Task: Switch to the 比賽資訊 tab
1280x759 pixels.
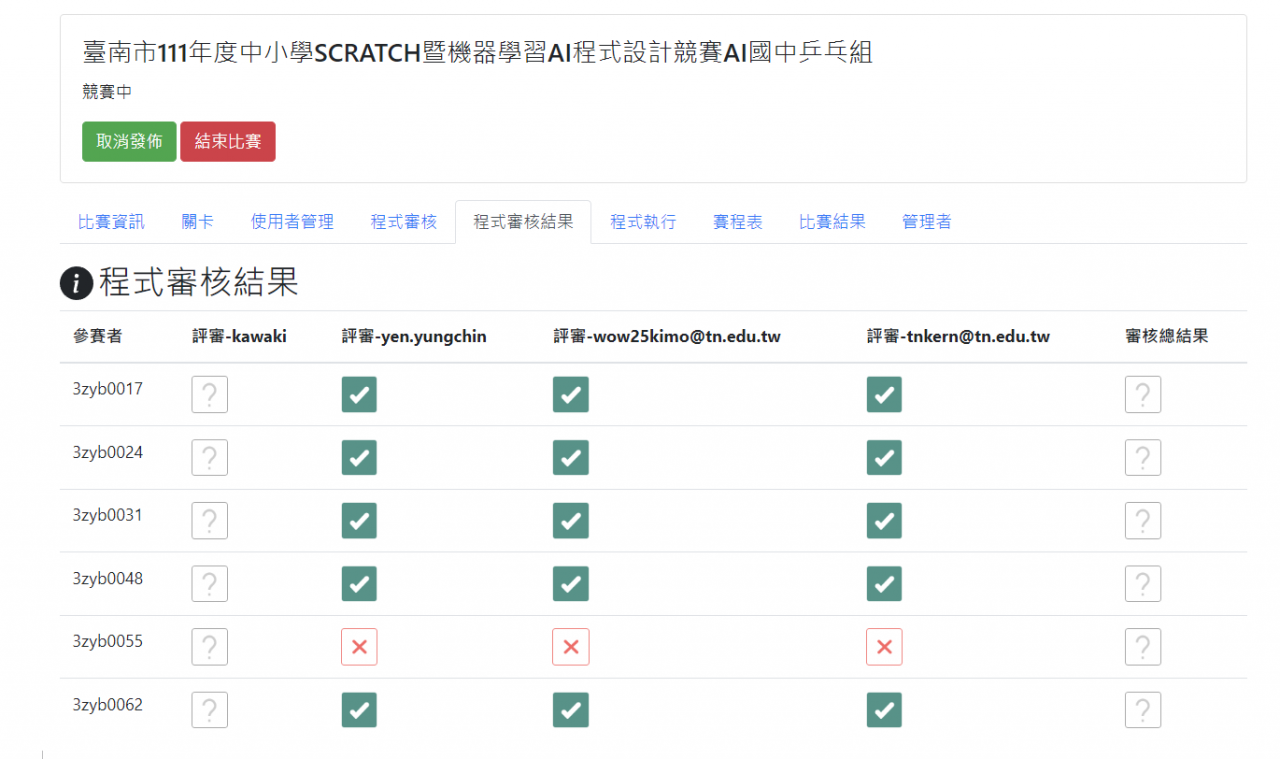Action: [x=111, y=222]
